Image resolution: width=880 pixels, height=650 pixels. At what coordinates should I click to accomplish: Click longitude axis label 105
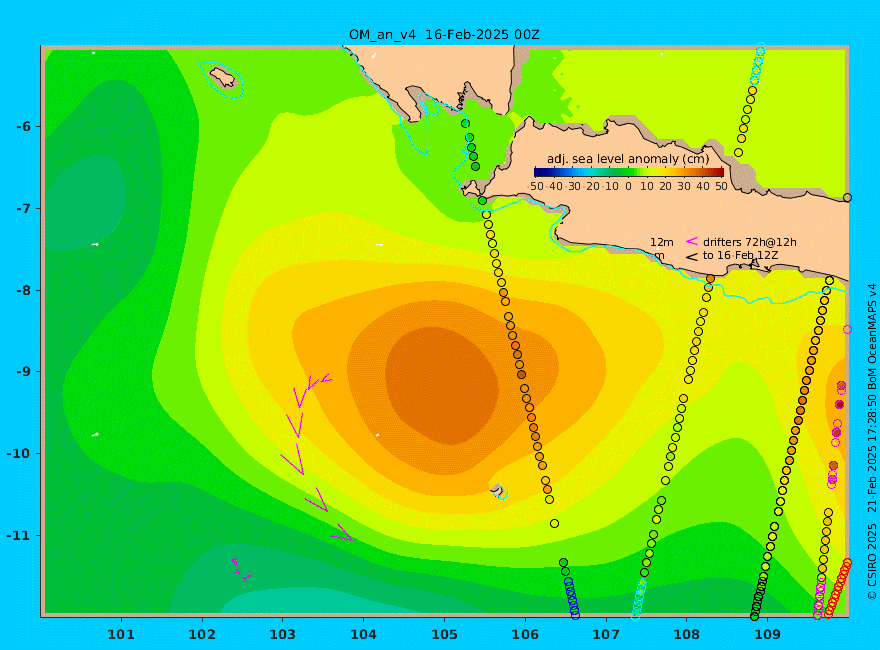tap(444, 634)
